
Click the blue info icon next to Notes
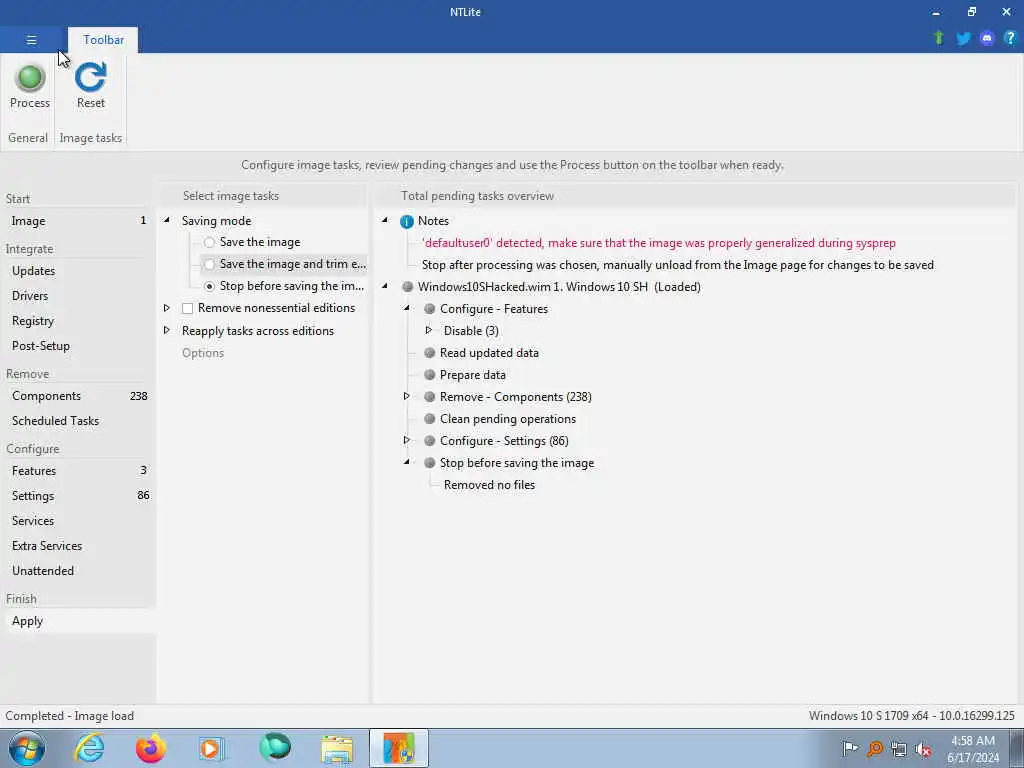407,221
